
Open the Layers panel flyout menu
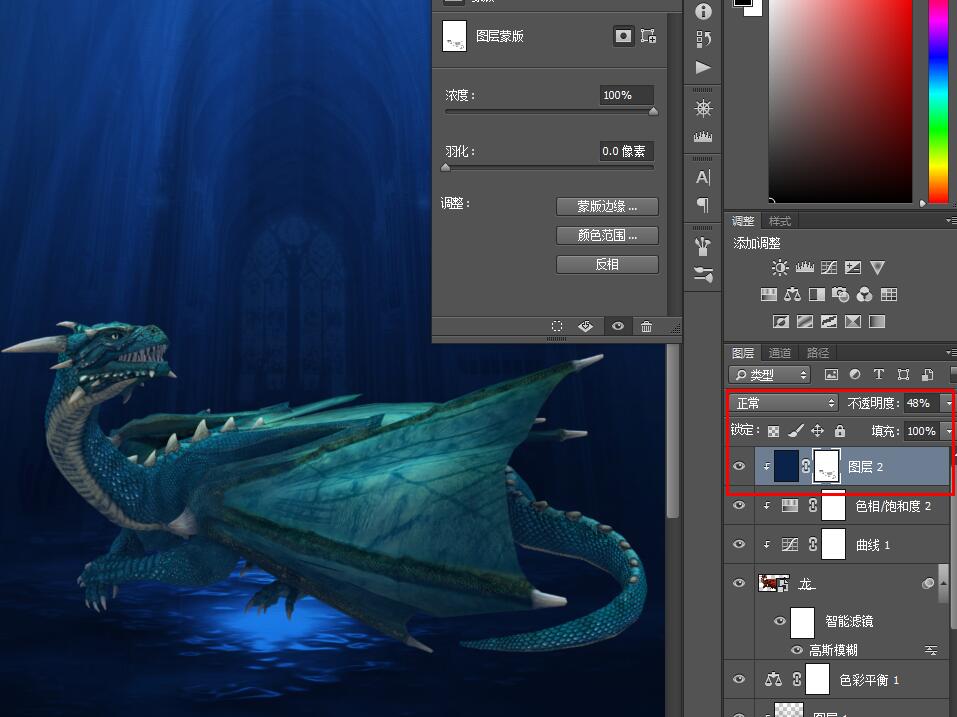click(950, 353)
